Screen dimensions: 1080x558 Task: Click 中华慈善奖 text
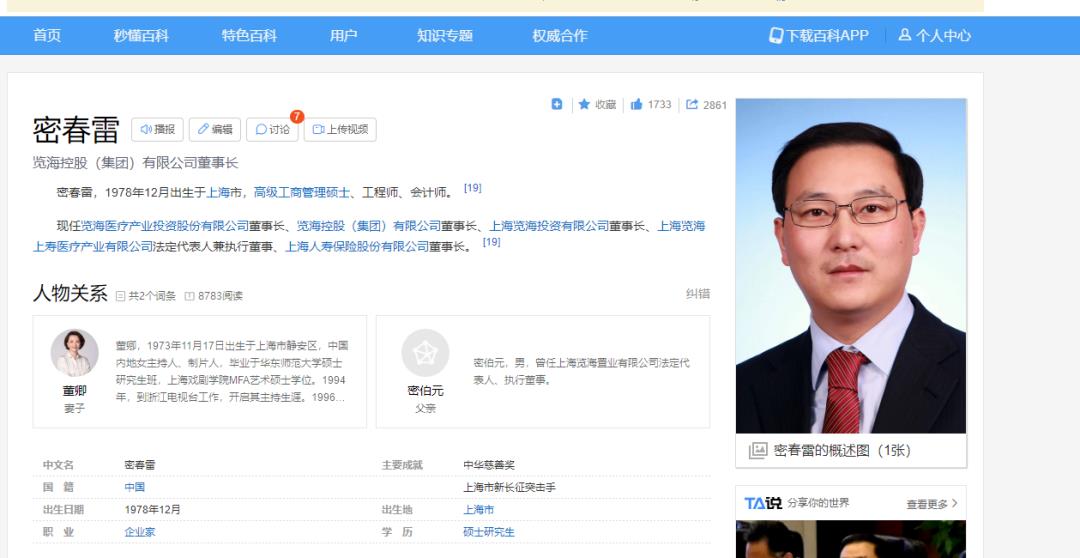point(488,465)
